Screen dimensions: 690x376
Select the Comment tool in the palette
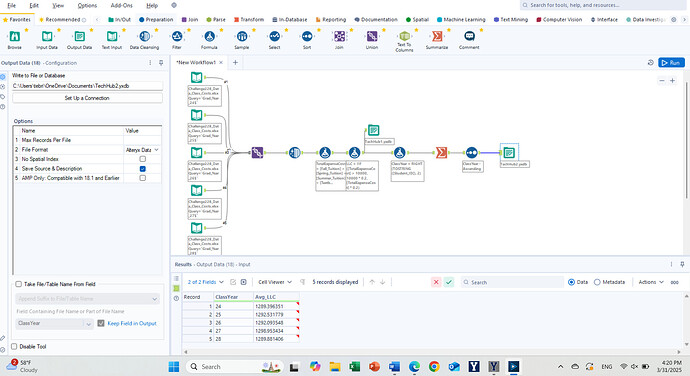point(469,40)
